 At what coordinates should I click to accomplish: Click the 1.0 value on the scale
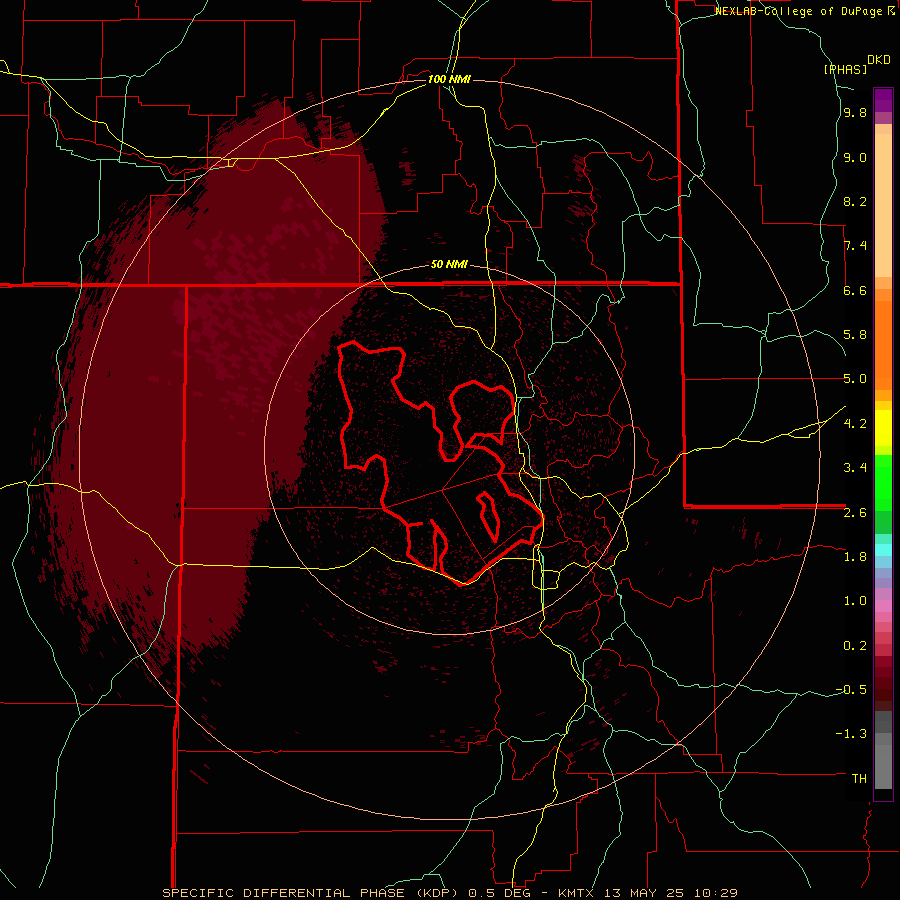855,601
